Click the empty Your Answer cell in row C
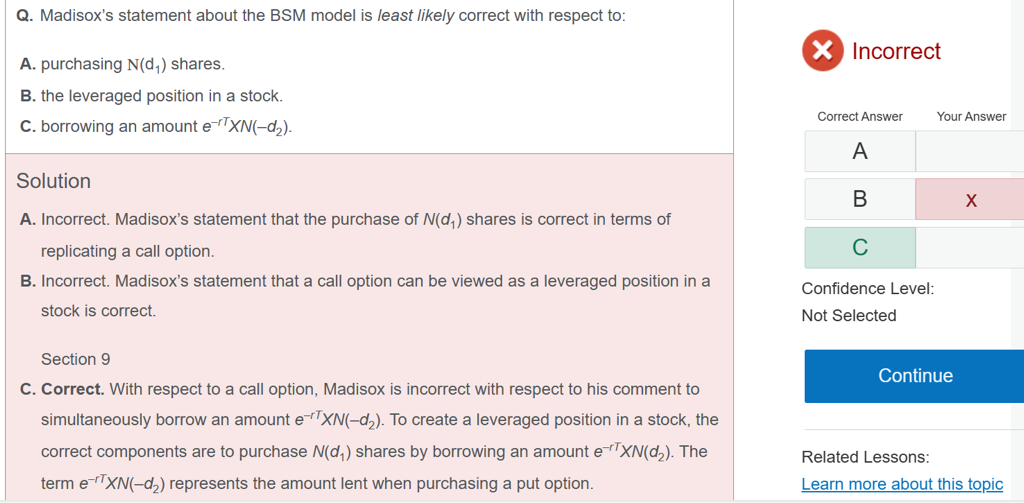 point(969,247)
